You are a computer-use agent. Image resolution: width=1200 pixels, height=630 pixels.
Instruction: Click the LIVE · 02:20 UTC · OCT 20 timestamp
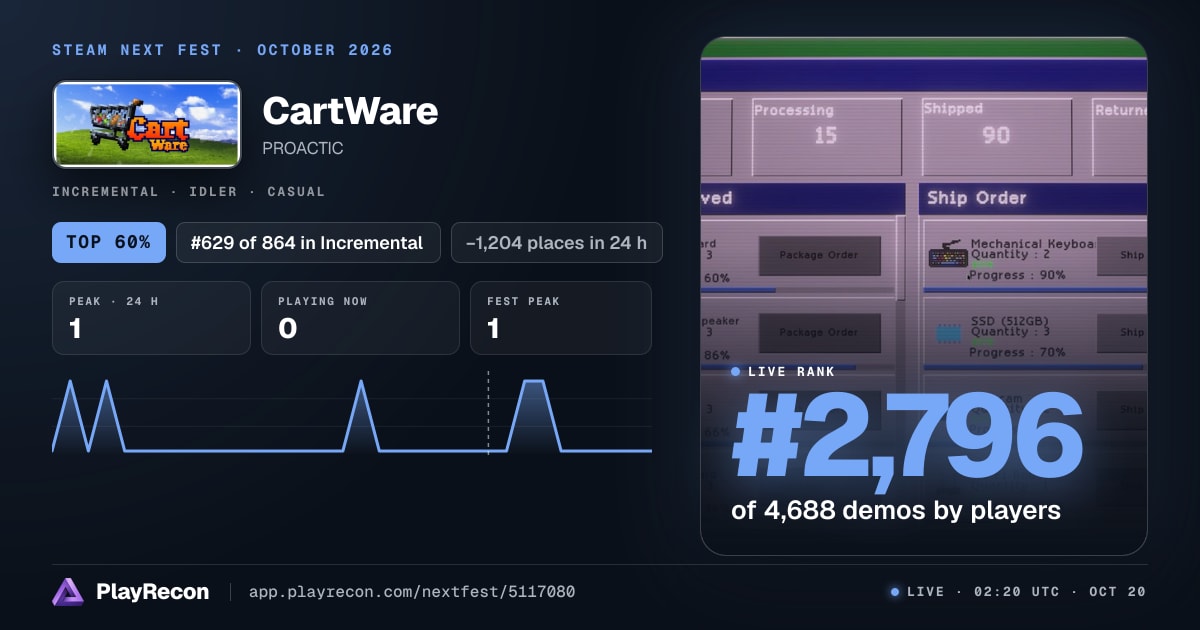pyautogui.click(x=1018, y=592)
